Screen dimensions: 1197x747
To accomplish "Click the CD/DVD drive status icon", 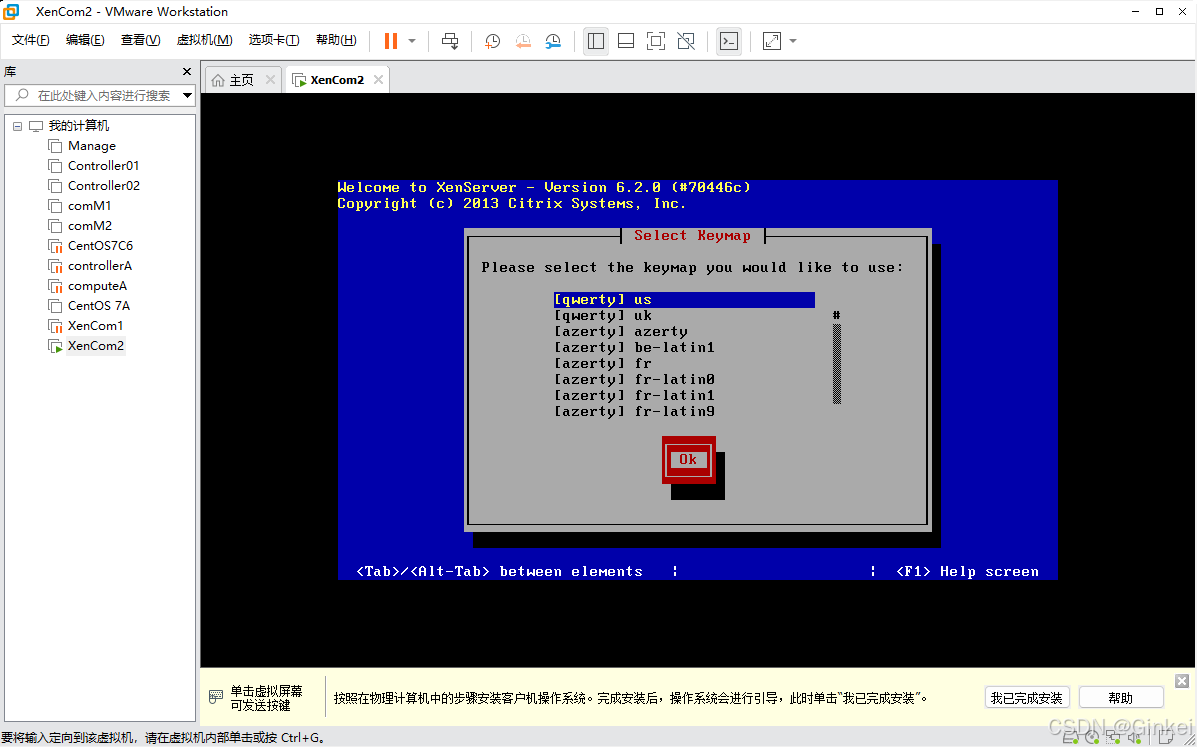I will [1092, 737].
